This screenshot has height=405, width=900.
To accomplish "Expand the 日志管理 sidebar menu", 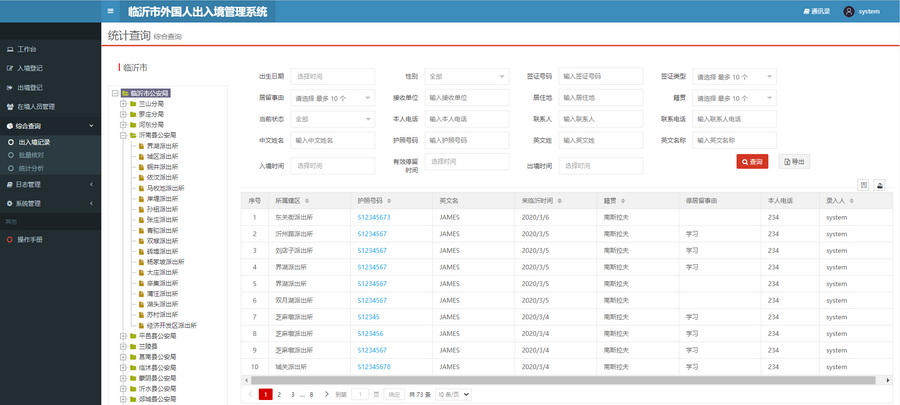I will pyautogui.click(x=51, y=185).
